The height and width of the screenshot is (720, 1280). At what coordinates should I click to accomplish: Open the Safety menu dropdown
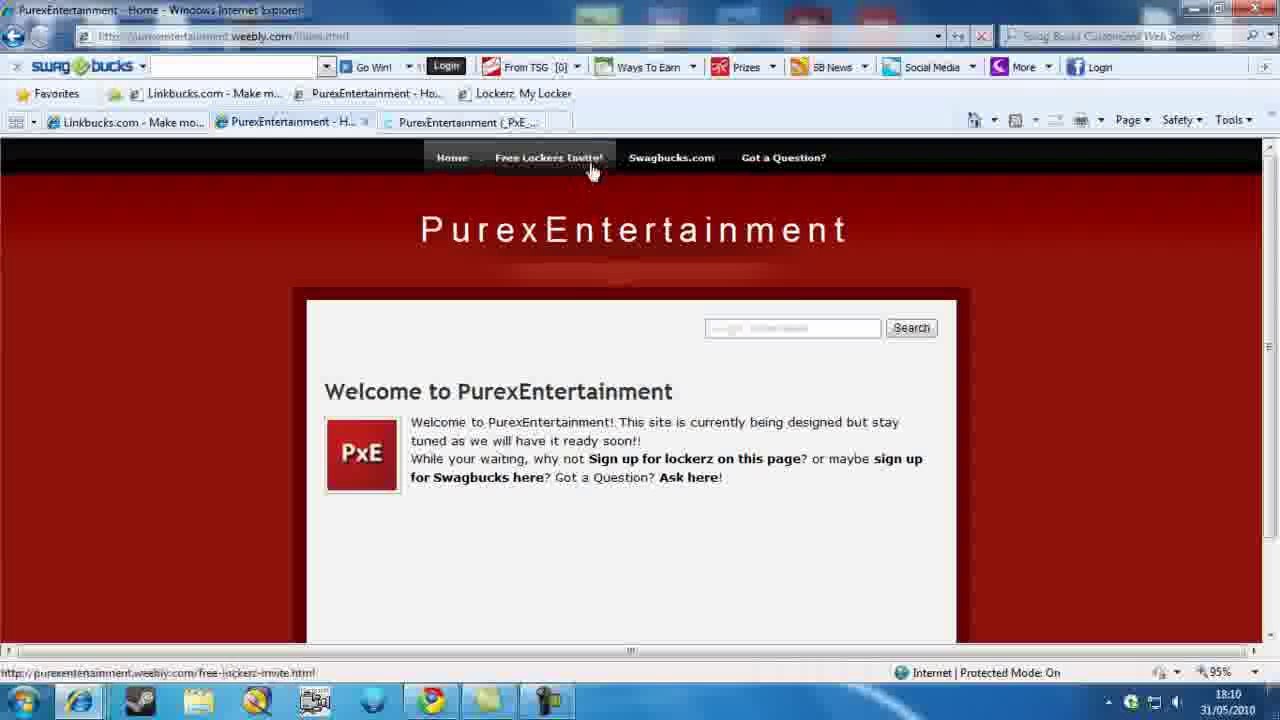[x=1182, y=120]
